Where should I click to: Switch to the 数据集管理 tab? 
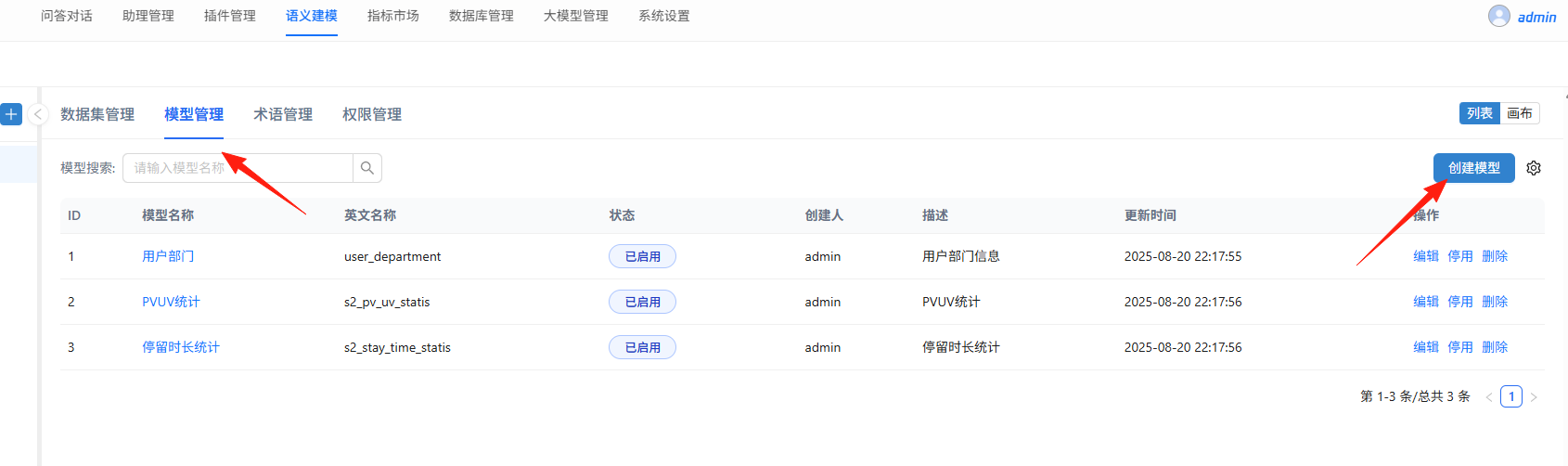(x=97, y=114)
